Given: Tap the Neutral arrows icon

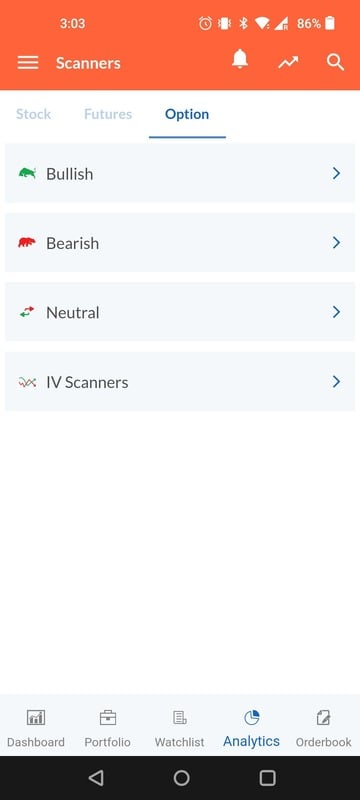Looking at the screenshot, I should 27,312.
